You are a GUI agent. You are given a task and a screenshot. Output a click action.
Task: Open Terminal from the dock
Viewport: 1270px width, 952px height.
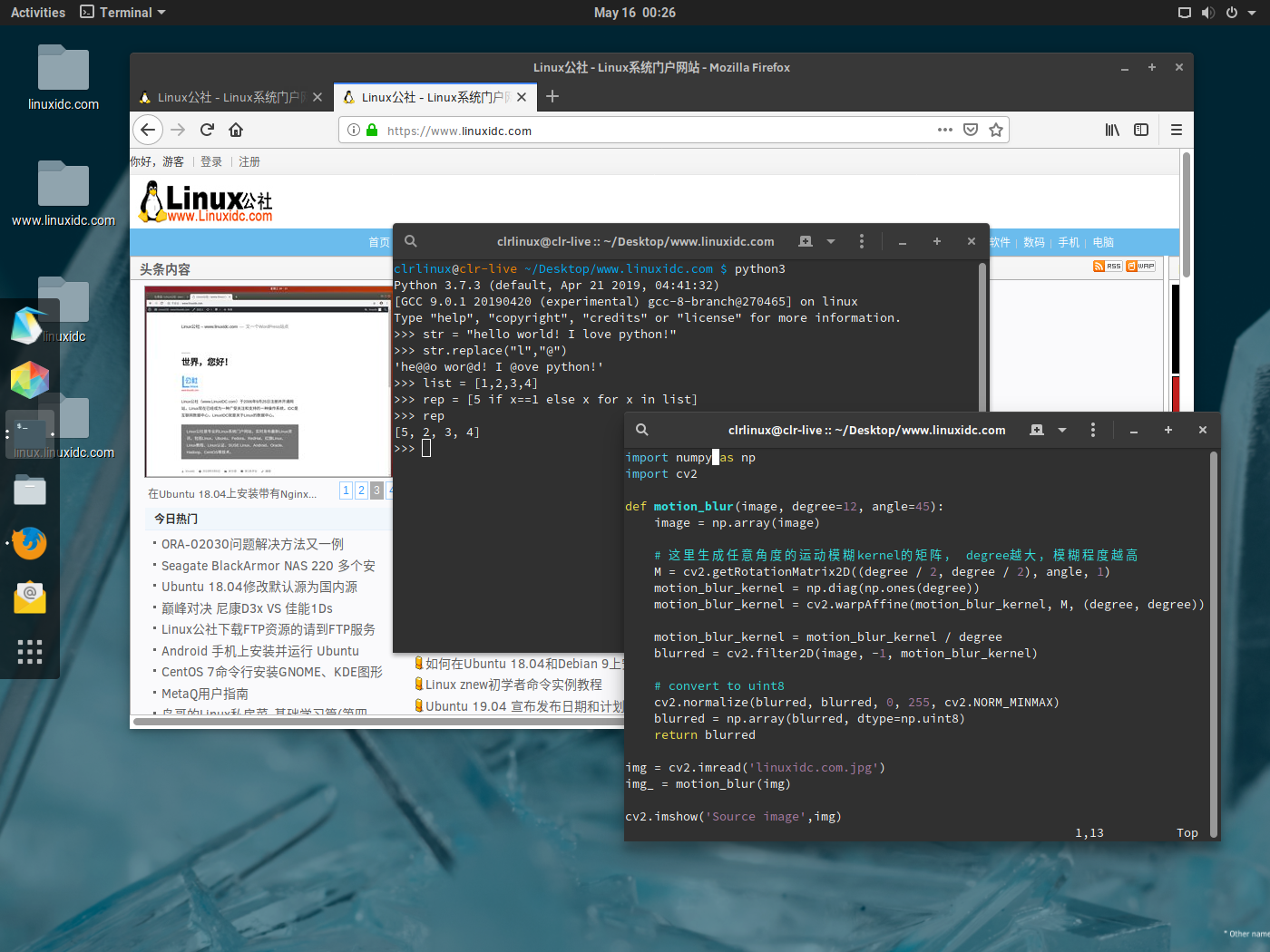pyautogui.click(x=30, y=434)
